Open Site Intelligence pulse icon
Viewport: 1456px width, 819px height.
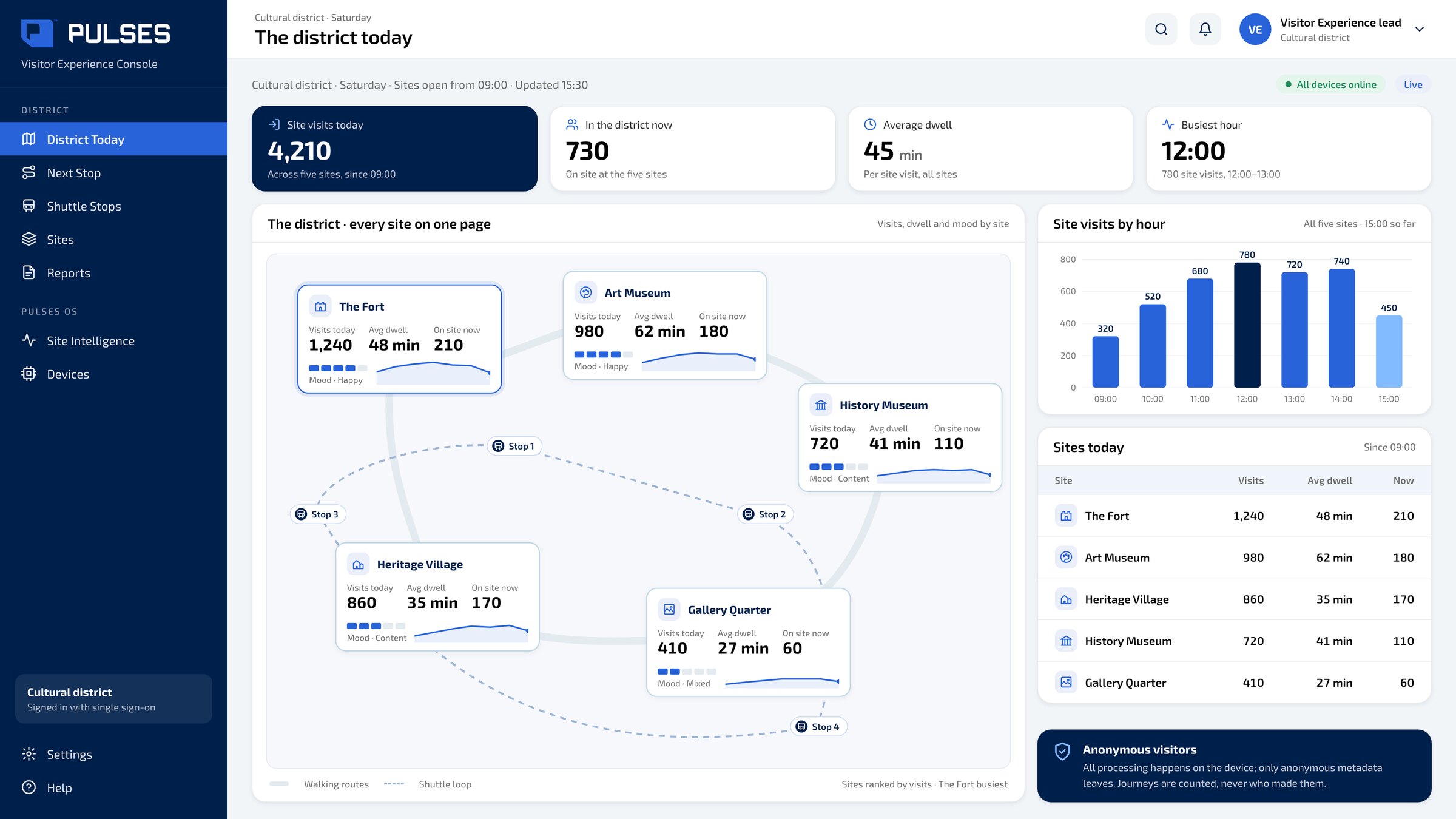tap(29, 340)
